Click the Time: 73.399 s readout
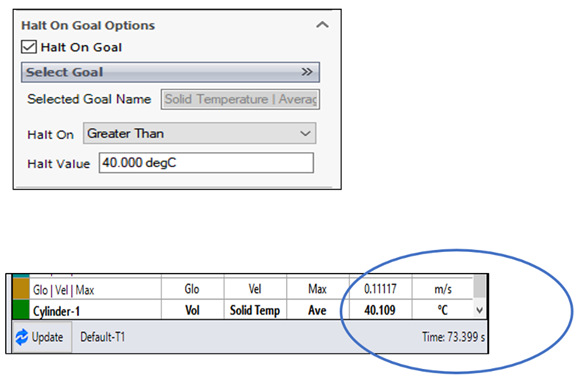Image resolution: width=580 pixels, height=383 pixels. click(453, 337)
